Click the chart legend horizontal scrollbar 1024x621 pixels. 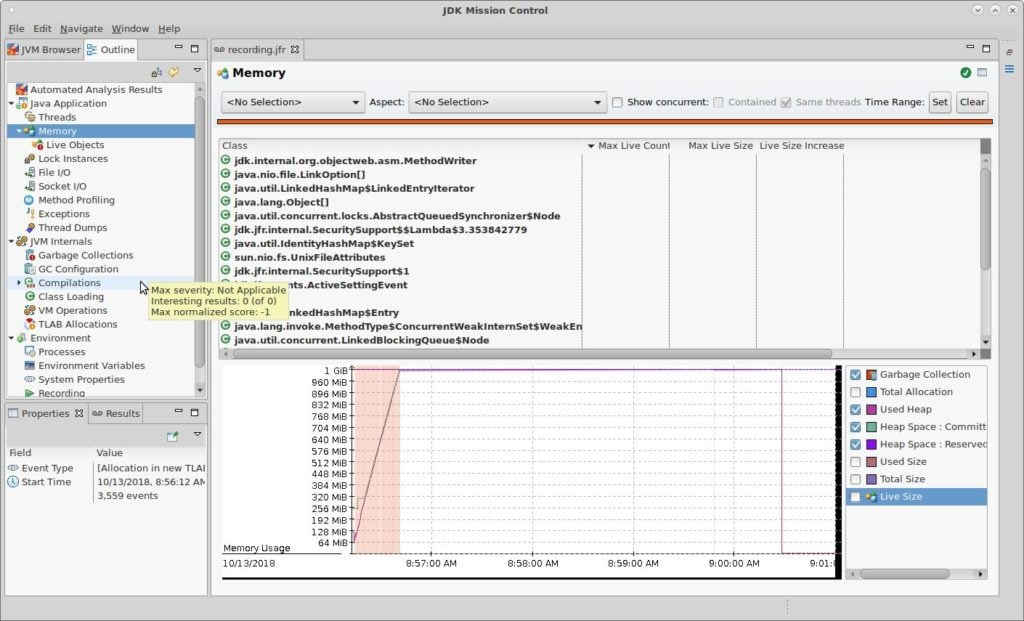tap(904, 574)
